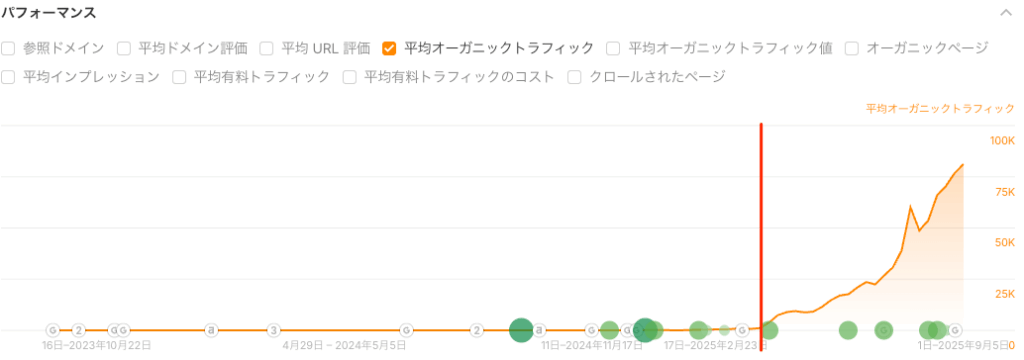Check the 平均 URL 評価 option

coord(266,48)
